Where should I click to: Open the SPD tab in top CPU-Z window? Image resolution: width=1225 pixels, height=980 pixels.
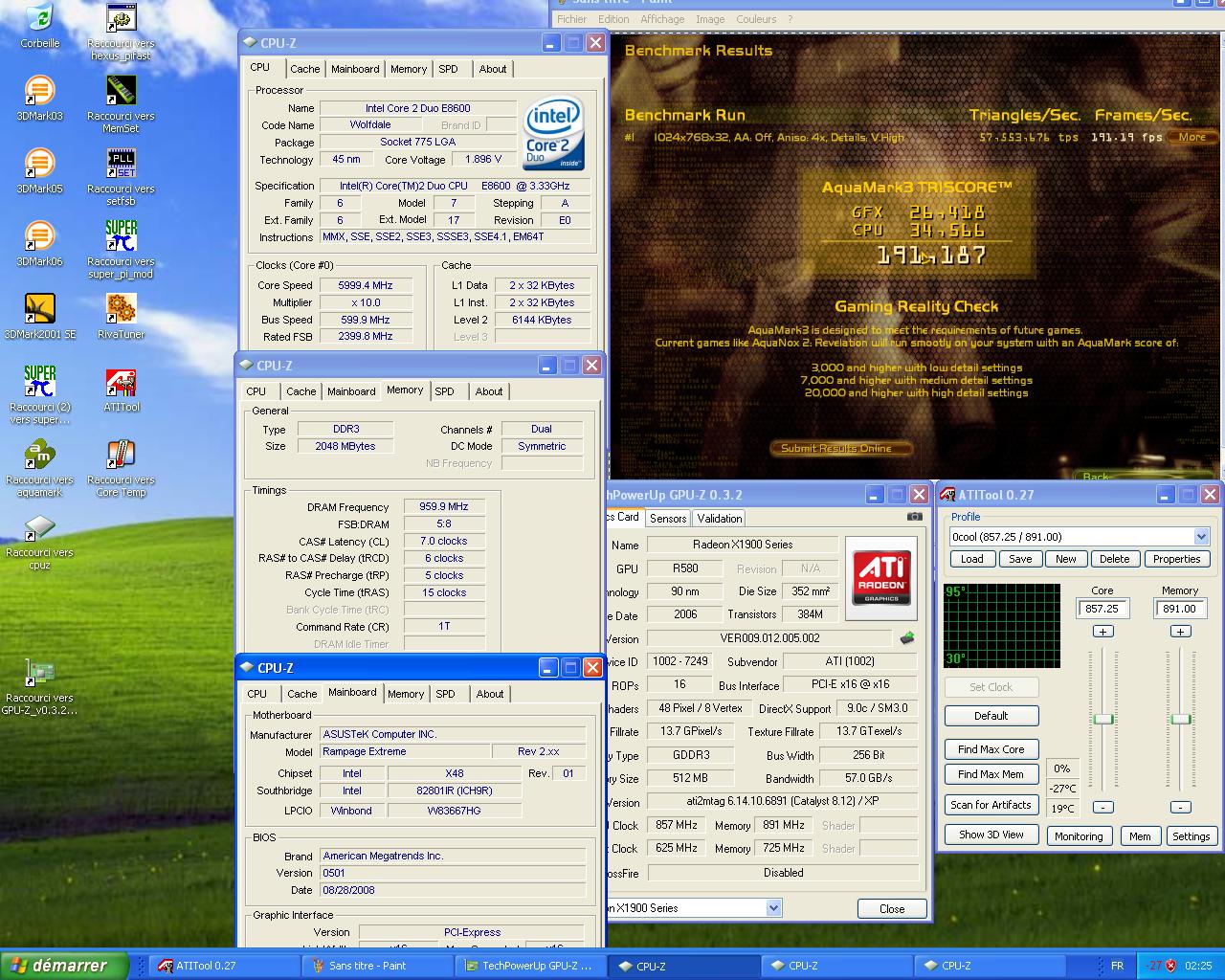click(x=448, y=69)
